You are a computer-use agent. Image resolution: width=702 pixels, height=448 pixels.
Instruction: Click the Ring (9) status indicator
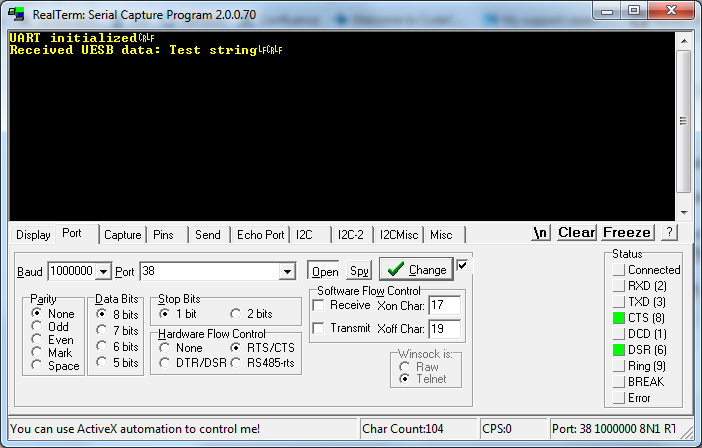[619, 366]
